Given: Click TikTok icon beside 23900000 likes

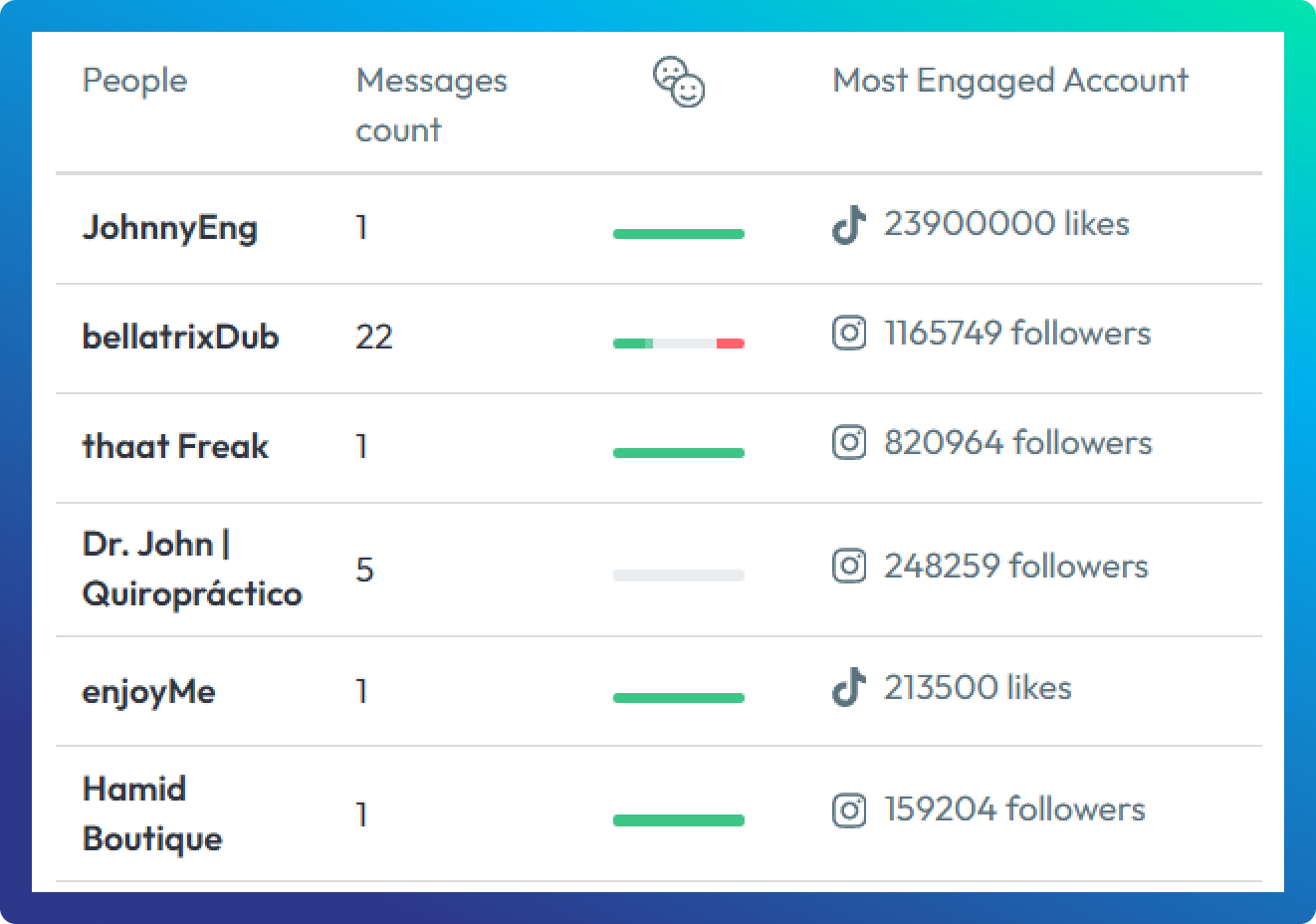Looking at the screenshot, I should [x=848, y=225].
